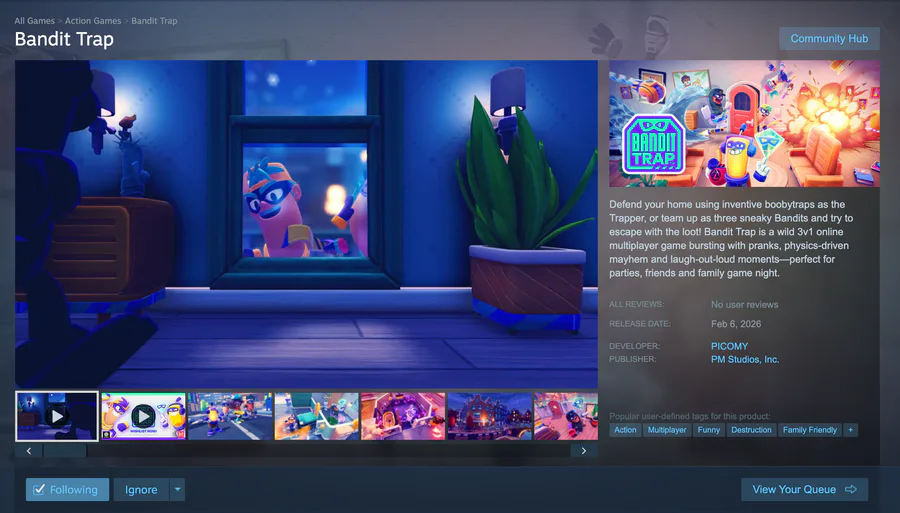The width and height of the screenshot is (900, 513).
Task: Expand the Ignore options dropdown arrow
Action: click(x=177, y=489)
